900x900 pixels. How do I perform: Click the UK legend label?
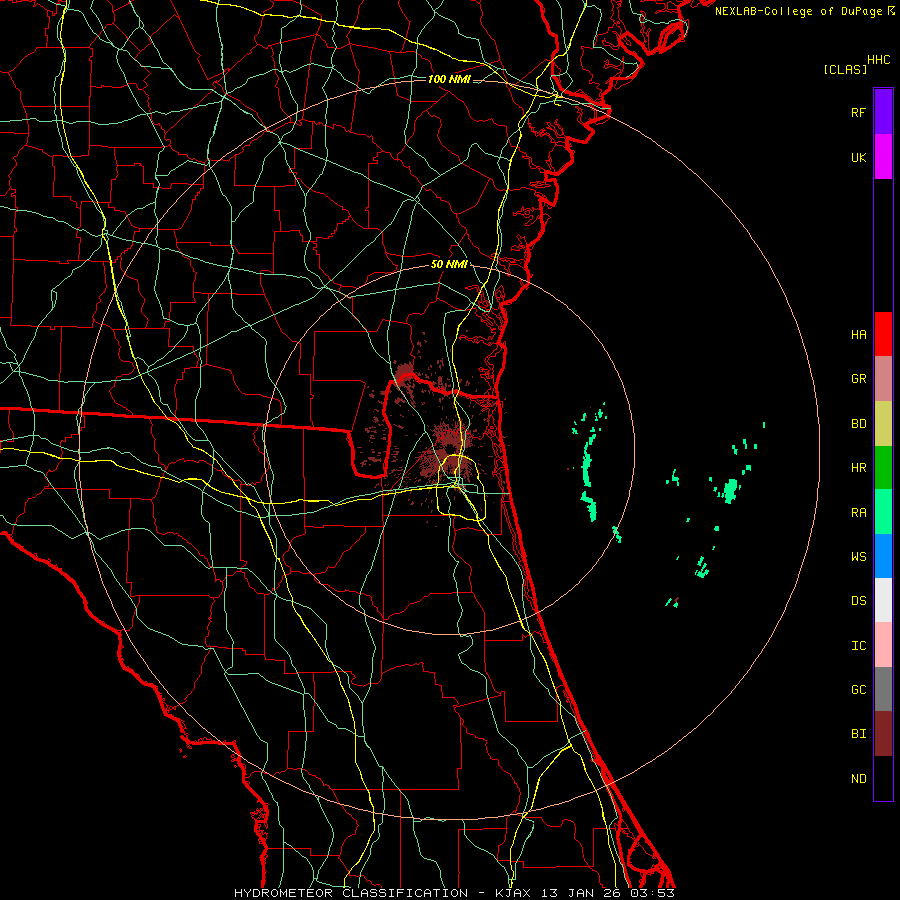click(x=859, y=157)
